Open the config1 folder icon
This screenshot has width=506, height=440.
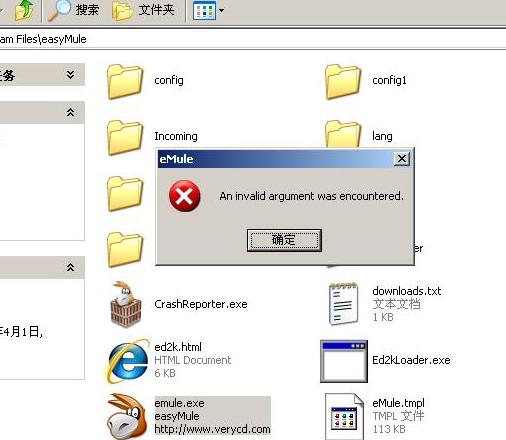[x=343, y=82]
